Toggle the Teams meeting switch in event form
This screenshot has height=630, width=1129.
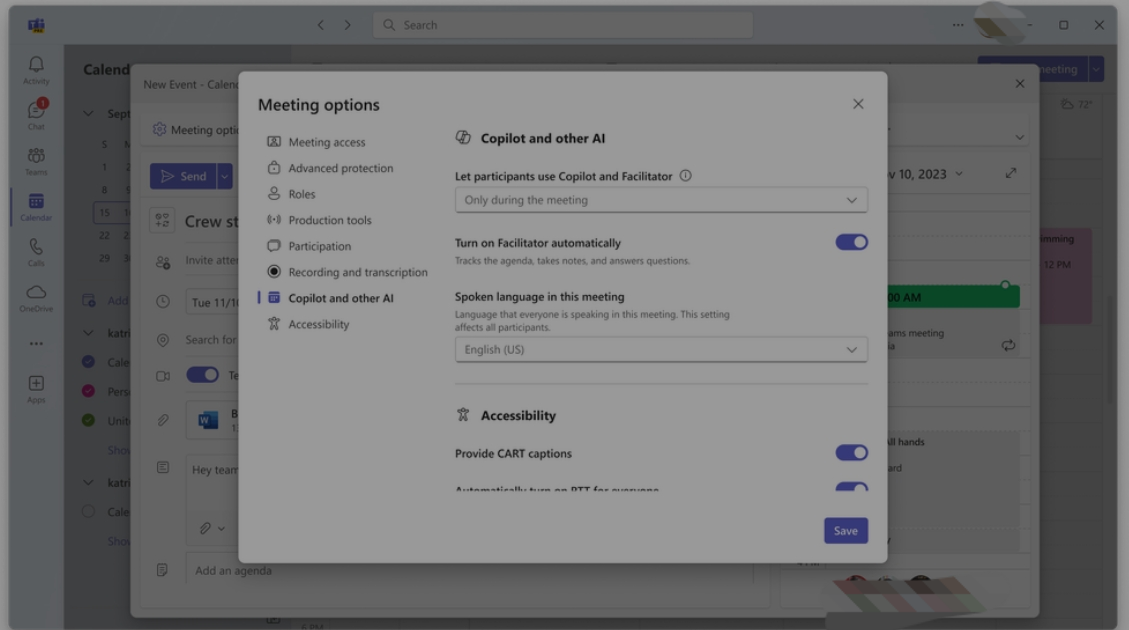202,374
